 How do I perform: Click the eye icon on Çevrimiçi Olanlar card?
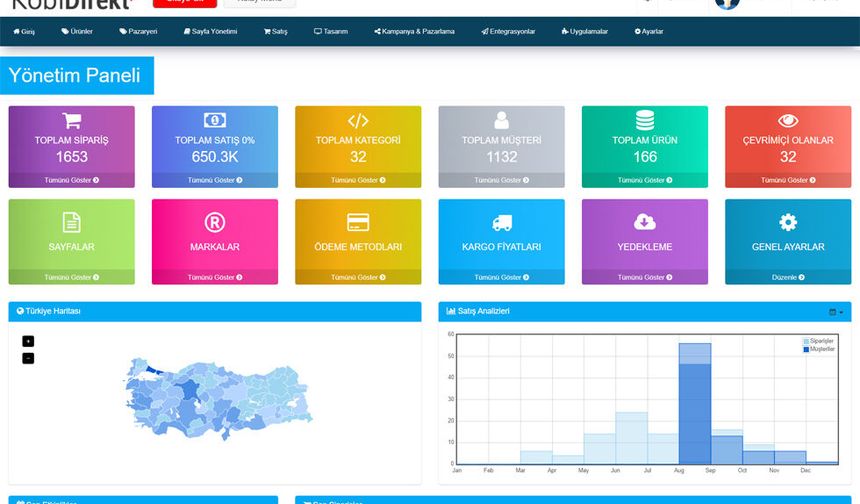tap(788, 120)
